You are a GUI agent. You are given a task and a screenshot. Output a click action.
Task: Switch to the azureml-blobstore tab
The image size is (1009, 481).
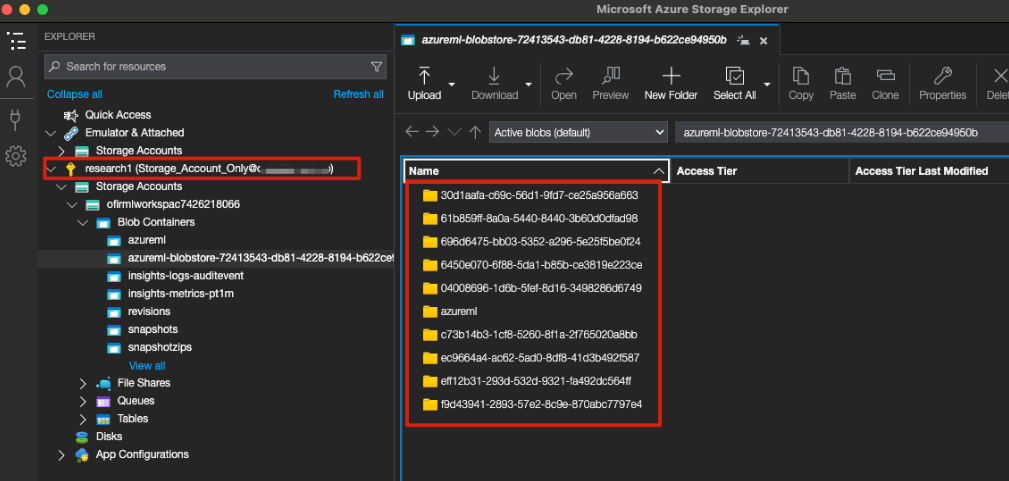(x=573, y=40)
